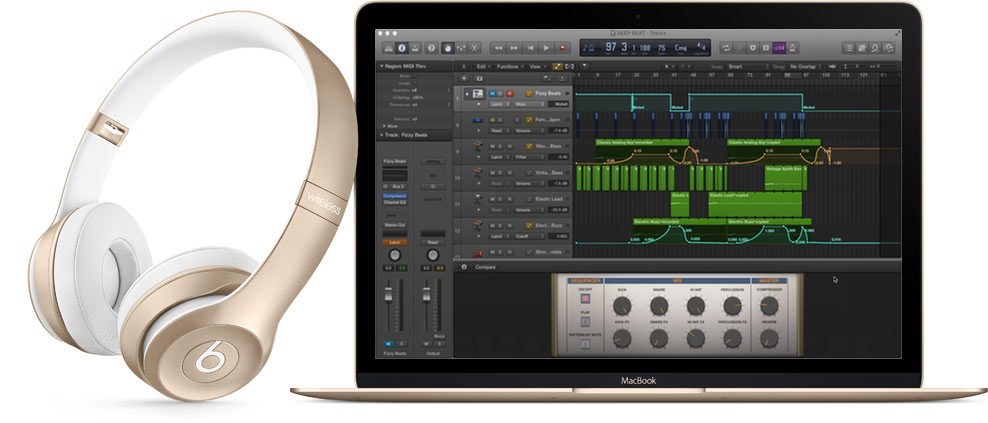Record-enable the Fizzy Beats track
The width and height of the screenshot is (988, 423).
pos(509,93)
